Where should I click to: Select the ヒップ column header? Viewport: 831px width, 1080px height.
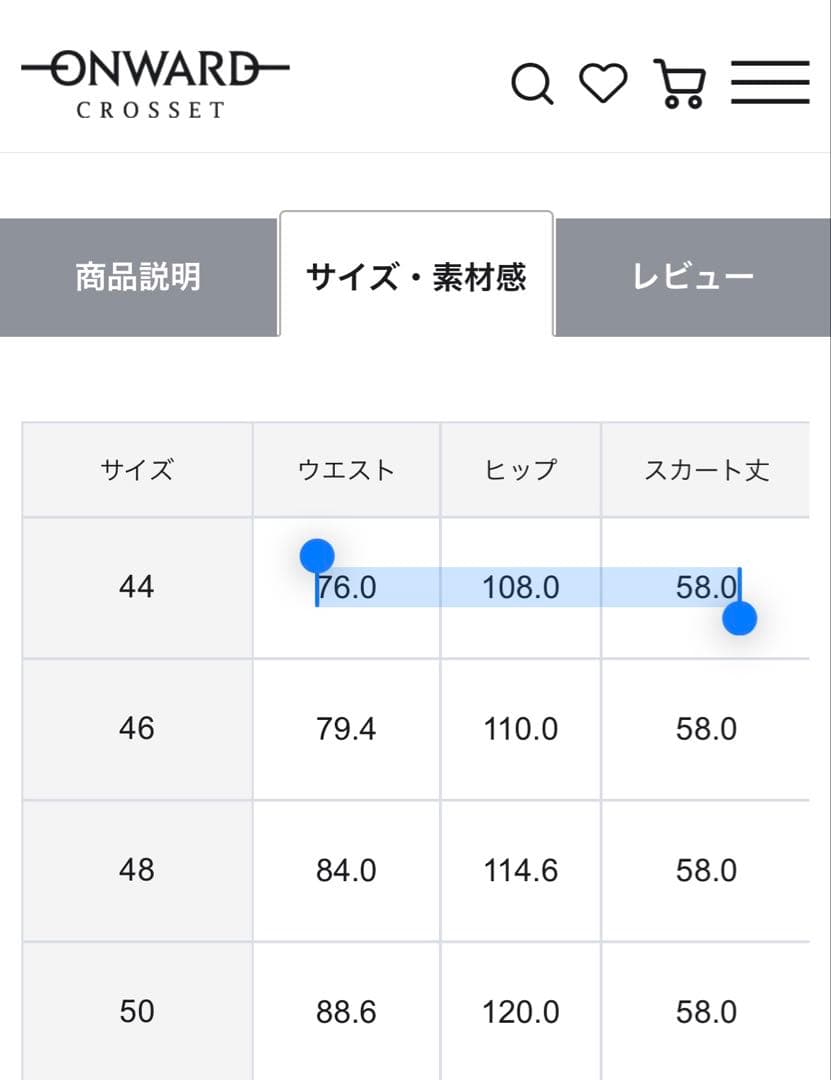(519, 469)
